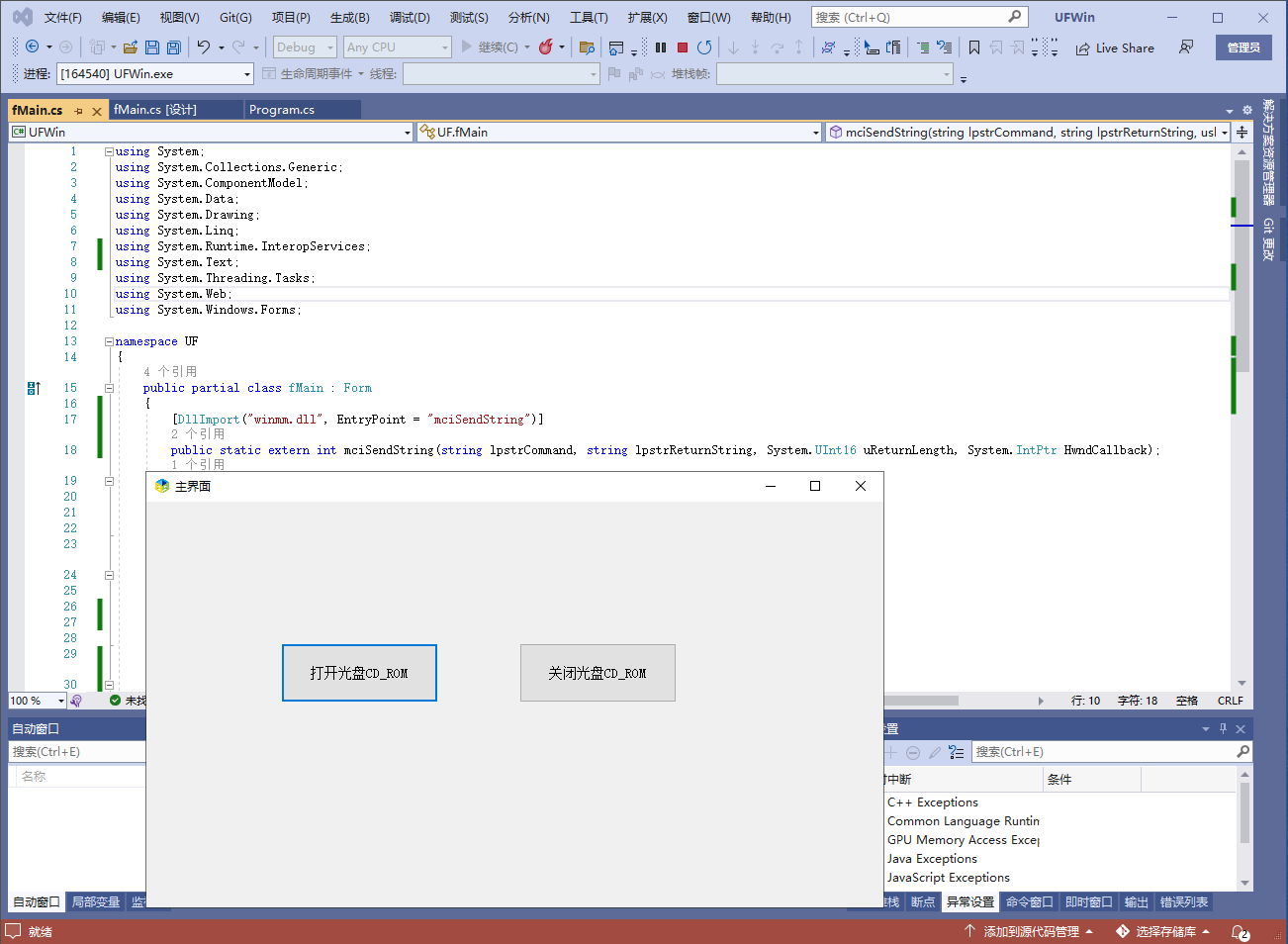Click the Restart debugging icon
1288x944 pixels.
(x=704, y=47)
